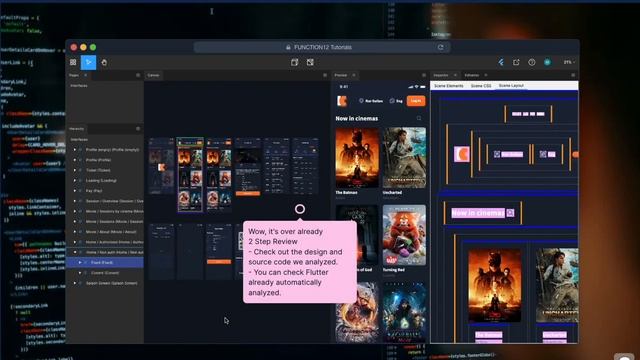The image size is (640, 360).
Task: Reload the page from the address bar
Action: click(440, 47)
